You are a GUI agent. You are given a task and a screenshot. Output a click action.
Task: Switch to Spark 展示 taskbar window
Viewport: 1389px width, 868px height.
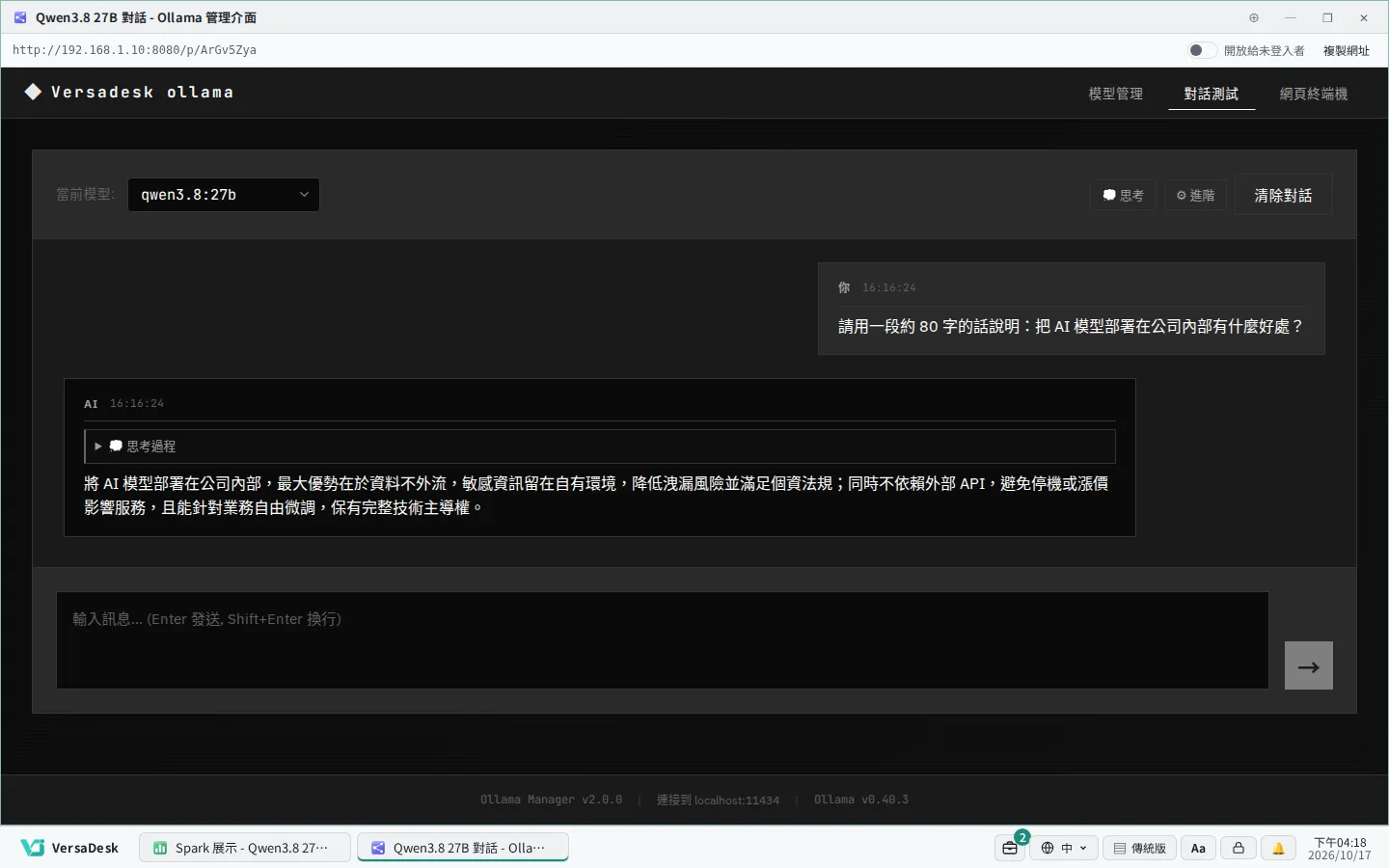tap(245, 848)
